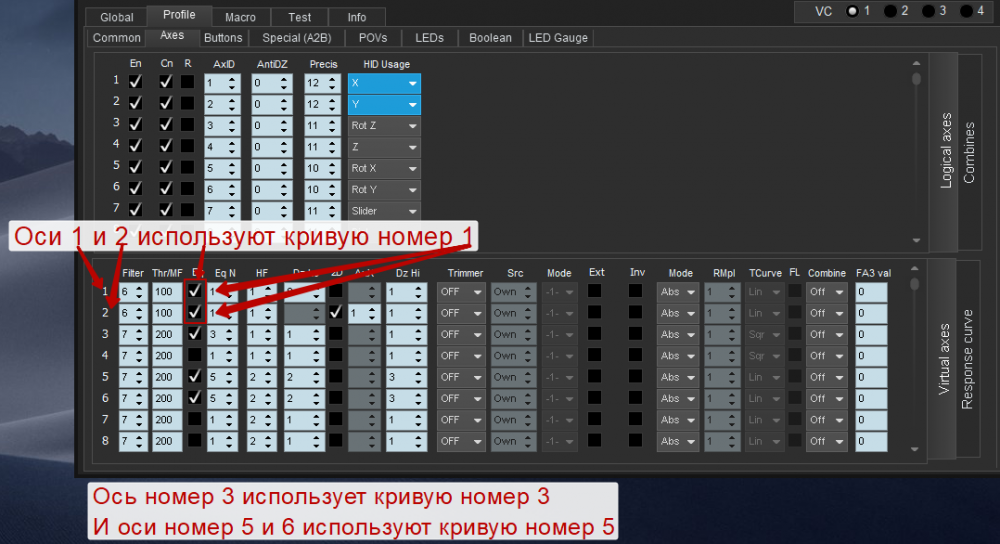Image resolution: width=1000 pixels, height=544 pixels.
Task: Click Precis spinner for logical axis 1
Action: point(323,83)
